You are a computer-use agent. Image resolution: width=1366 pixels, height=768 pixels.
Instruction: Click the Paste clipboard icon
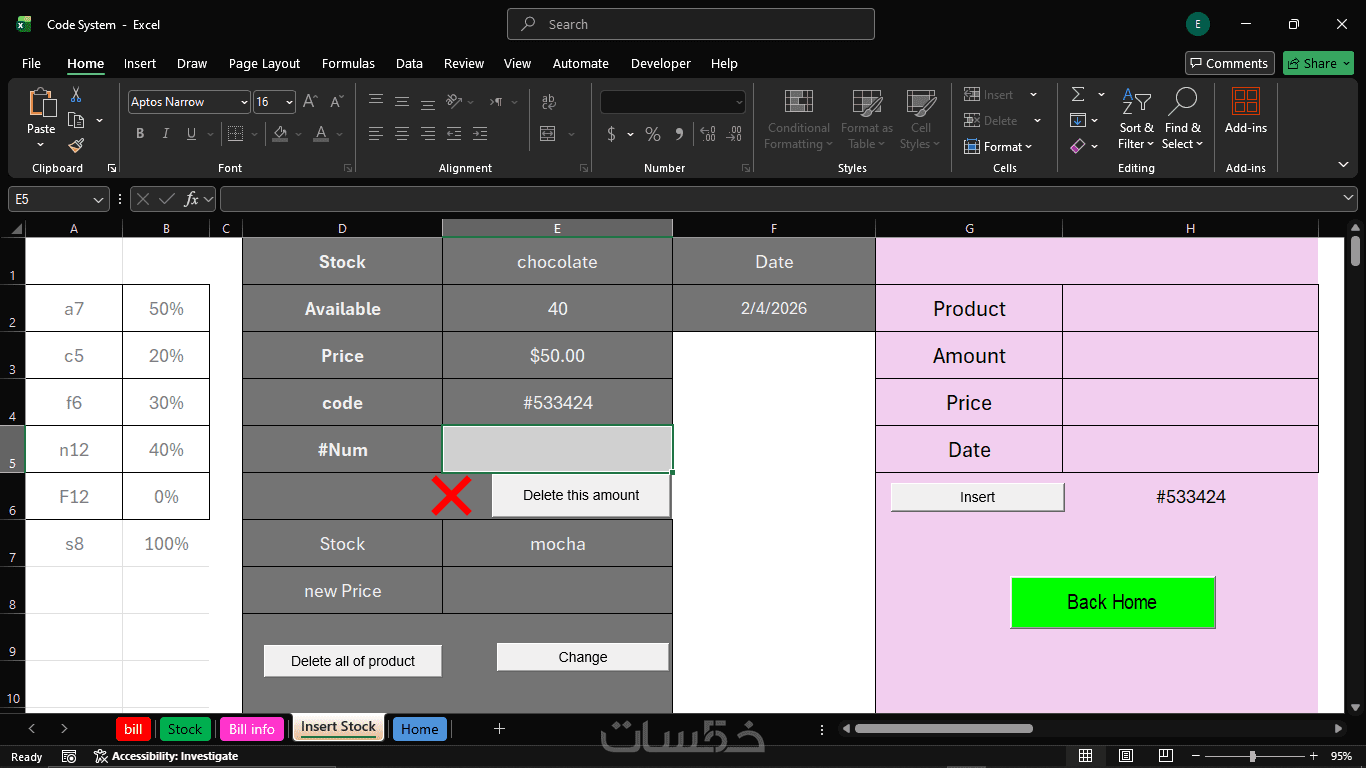pos(41,103)
